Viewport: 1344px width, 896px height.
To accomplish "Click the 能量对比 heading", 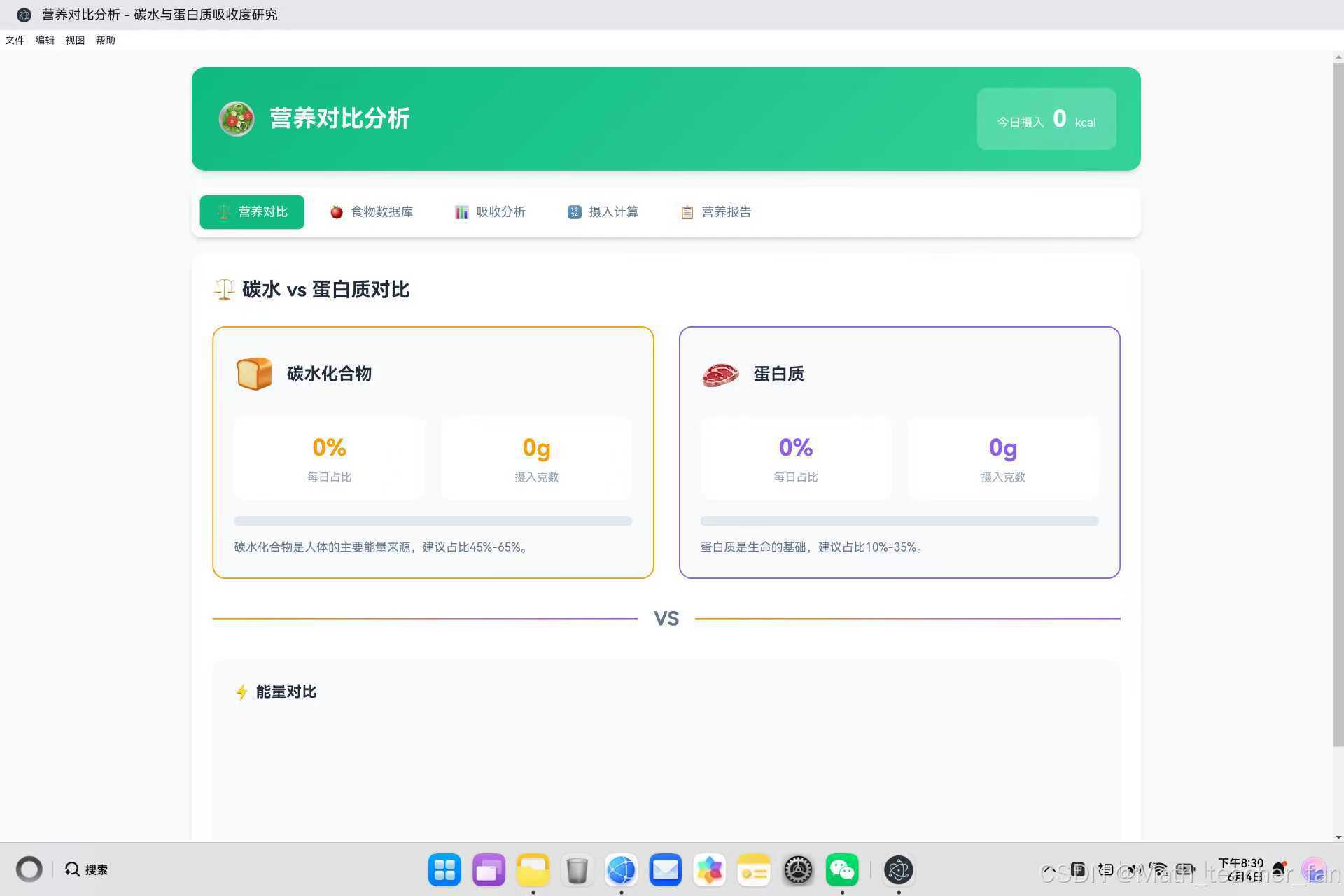I will tap(286, 692).
